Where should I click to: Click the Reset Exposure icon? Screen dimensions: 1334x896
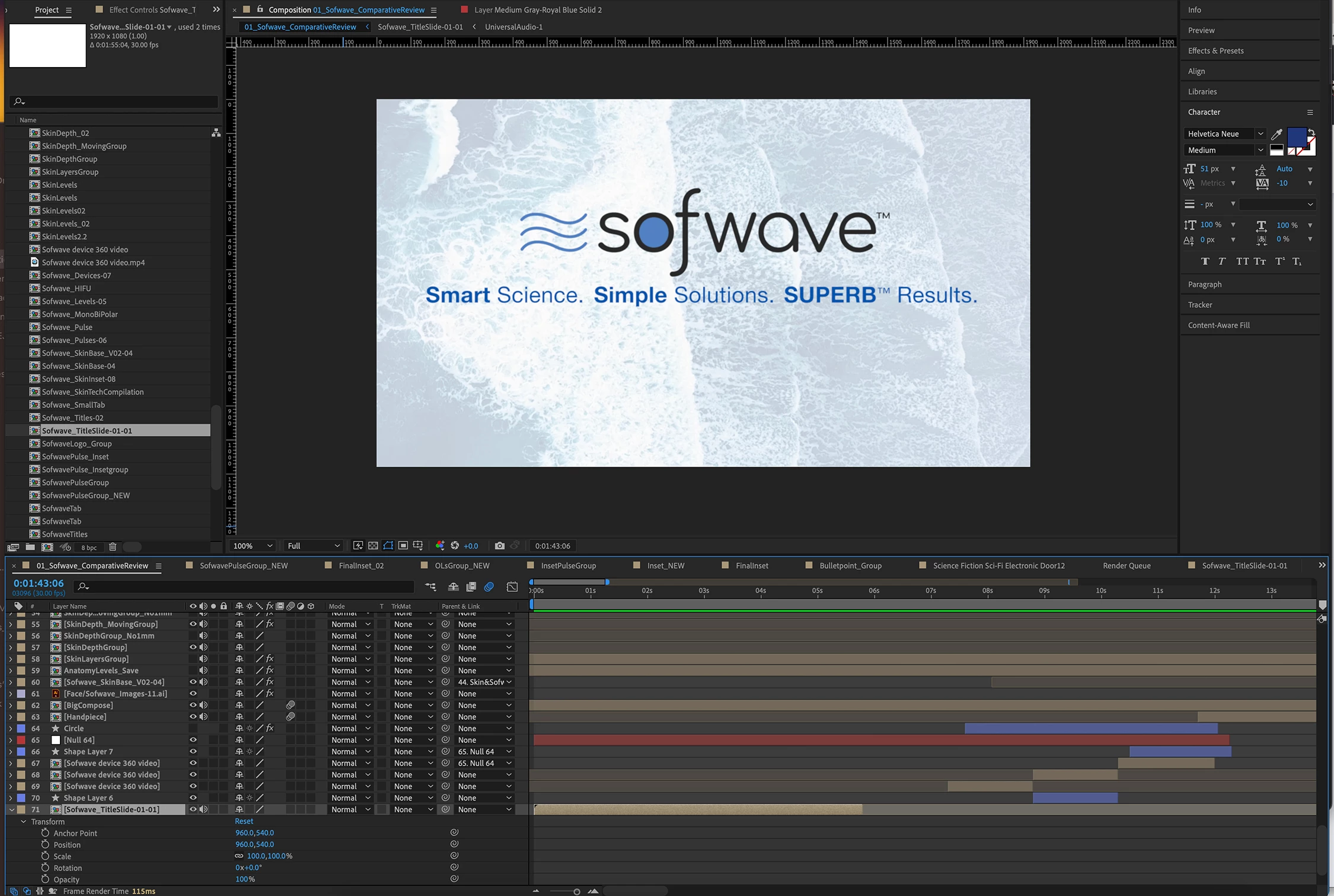(x=455, y=546)
